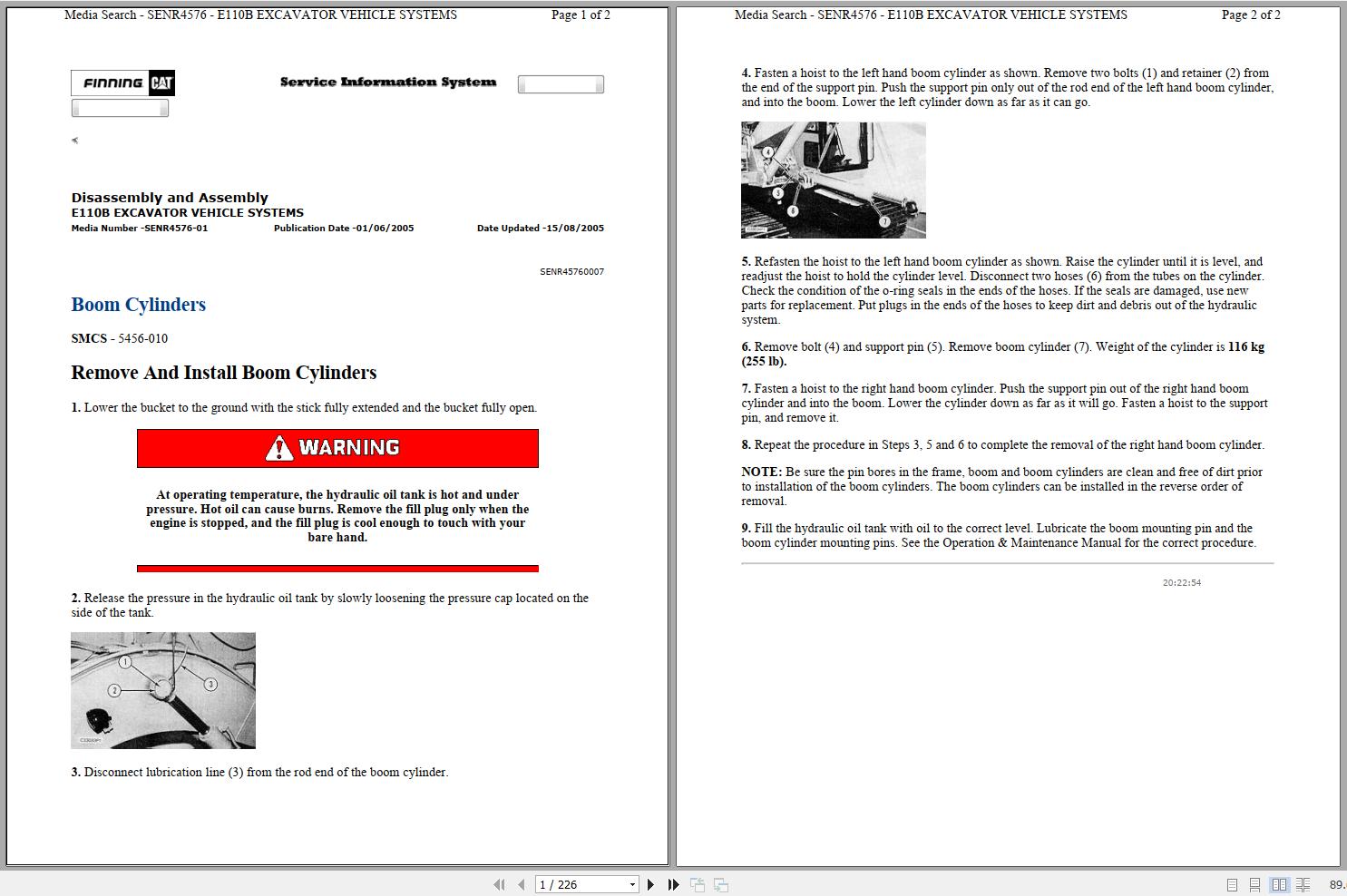Click the rotate page clockwise icon
The width and height of the screenshot is (1347, 896).
720,884
